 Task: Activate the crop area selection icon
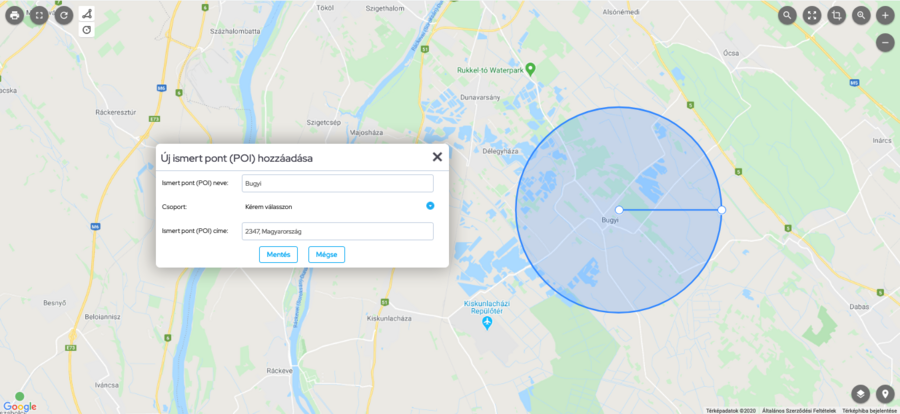(x=836, y=16)
